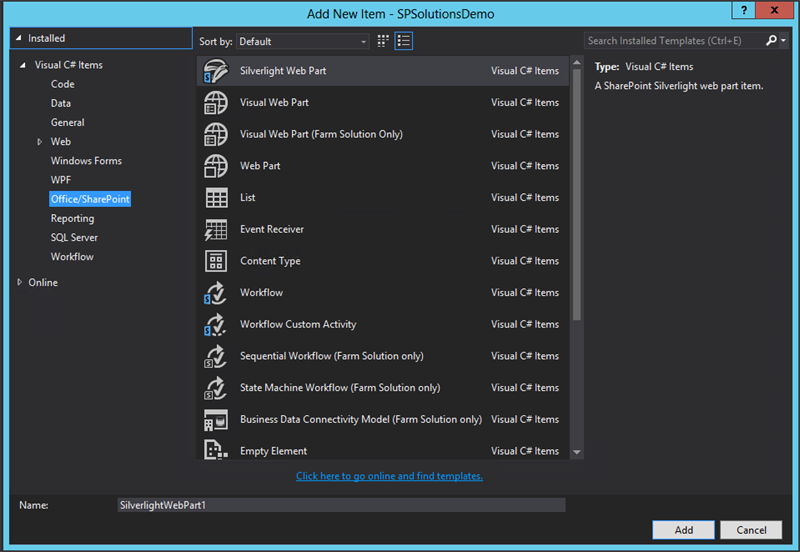Expand the Online templates section
The image size is (800, 552).
tap(20, 283)
